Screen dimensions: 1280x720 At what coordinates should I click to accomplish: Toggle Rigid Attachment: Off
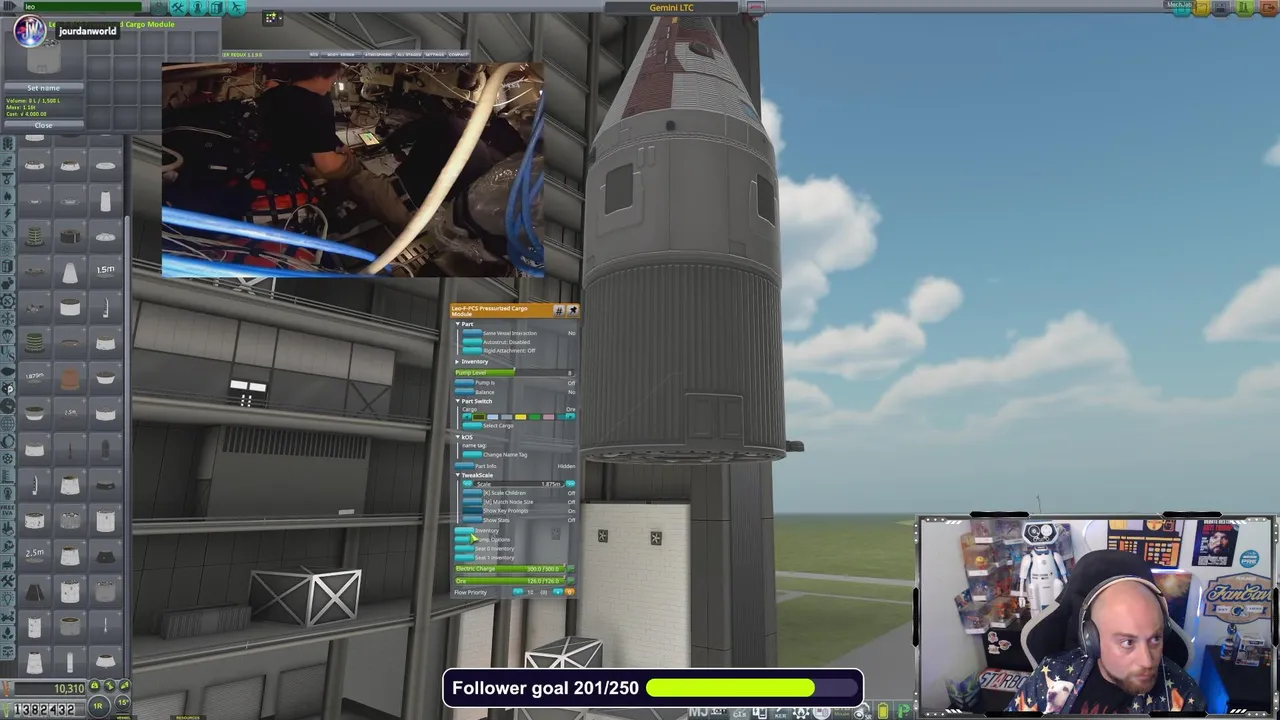[x=472, y=351]
